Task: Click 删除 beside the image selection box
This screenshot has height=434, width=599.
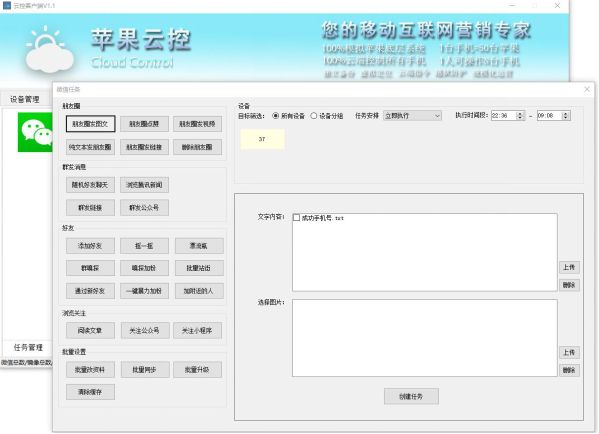Action: [570, 370]
